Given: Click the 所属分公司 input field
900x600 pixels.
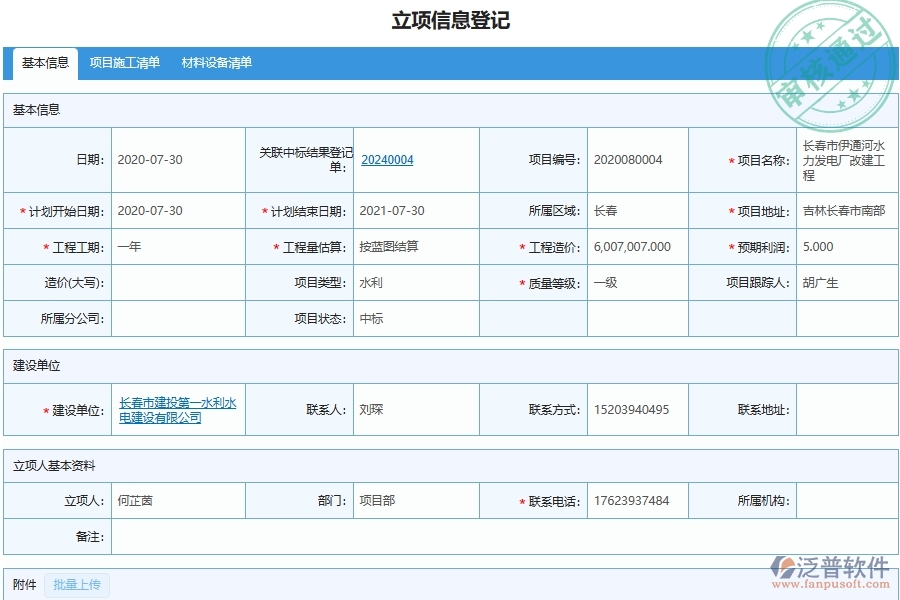Looking at the screenshot, I should tap(180, 319).
